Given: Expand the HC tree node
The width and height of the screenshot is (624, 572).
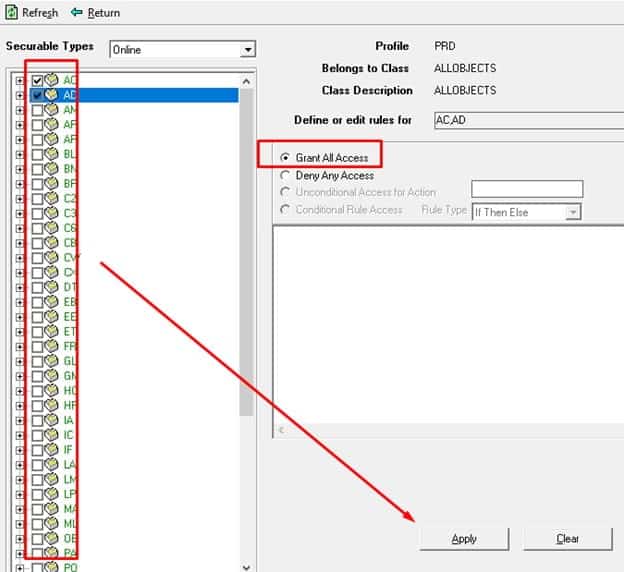Looking at the screenshot, I should click(x=20, y=391).
